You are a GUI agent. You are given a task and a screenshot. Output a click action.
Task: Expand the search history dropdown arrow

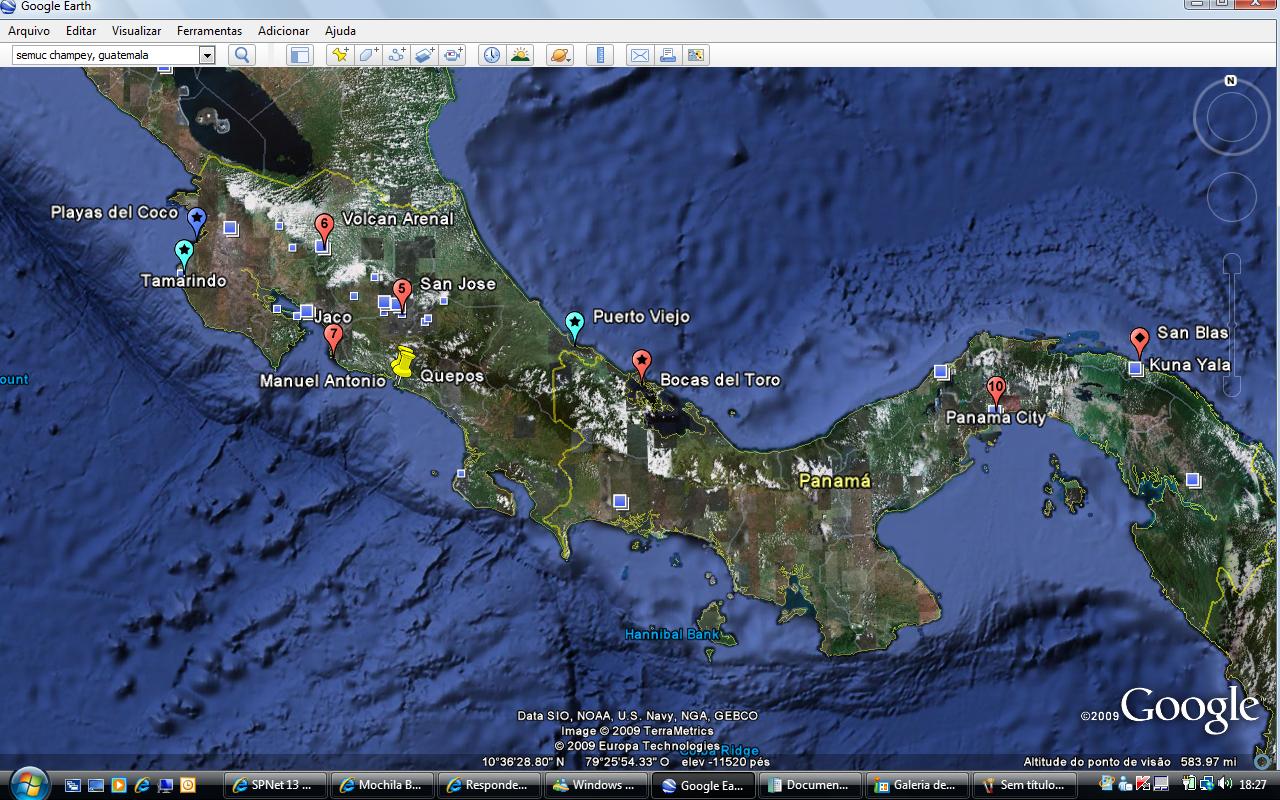click(207, 55)
